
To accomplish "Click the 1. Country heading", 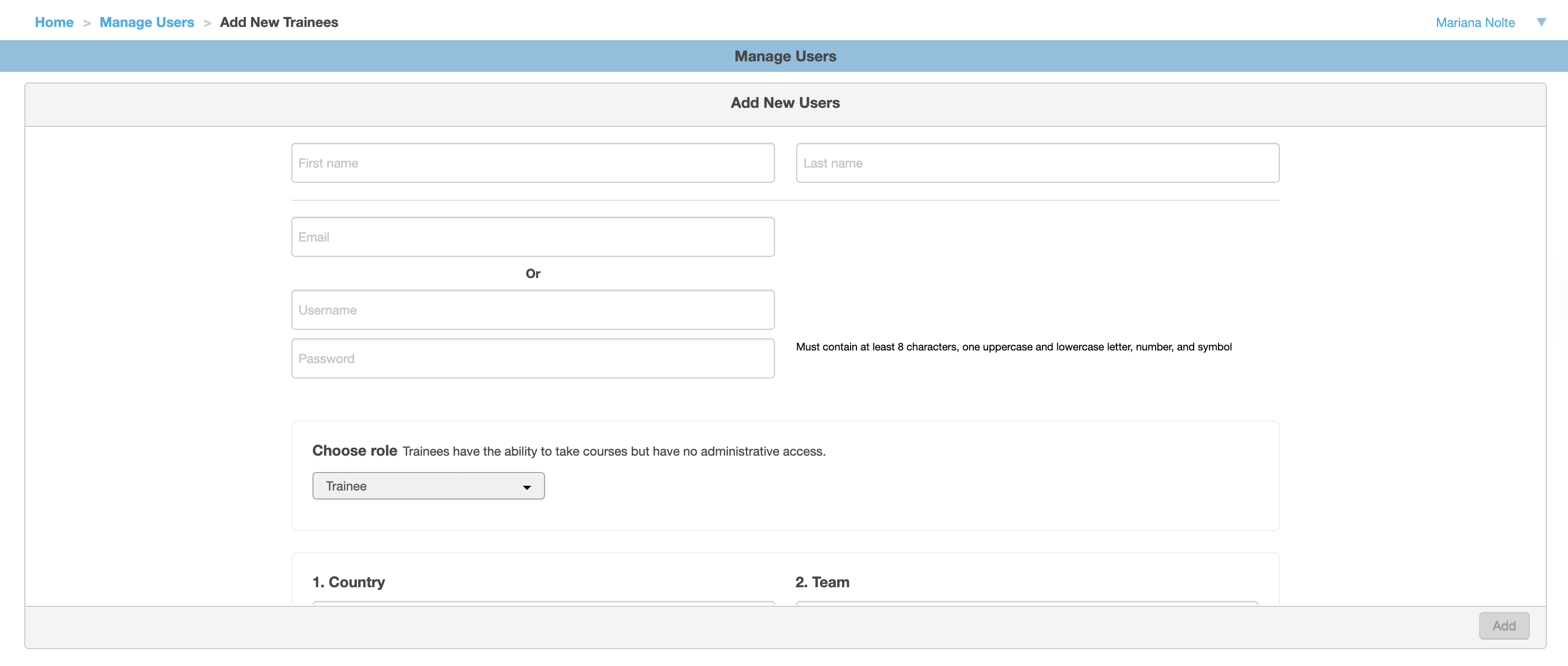I will [349, 582].
